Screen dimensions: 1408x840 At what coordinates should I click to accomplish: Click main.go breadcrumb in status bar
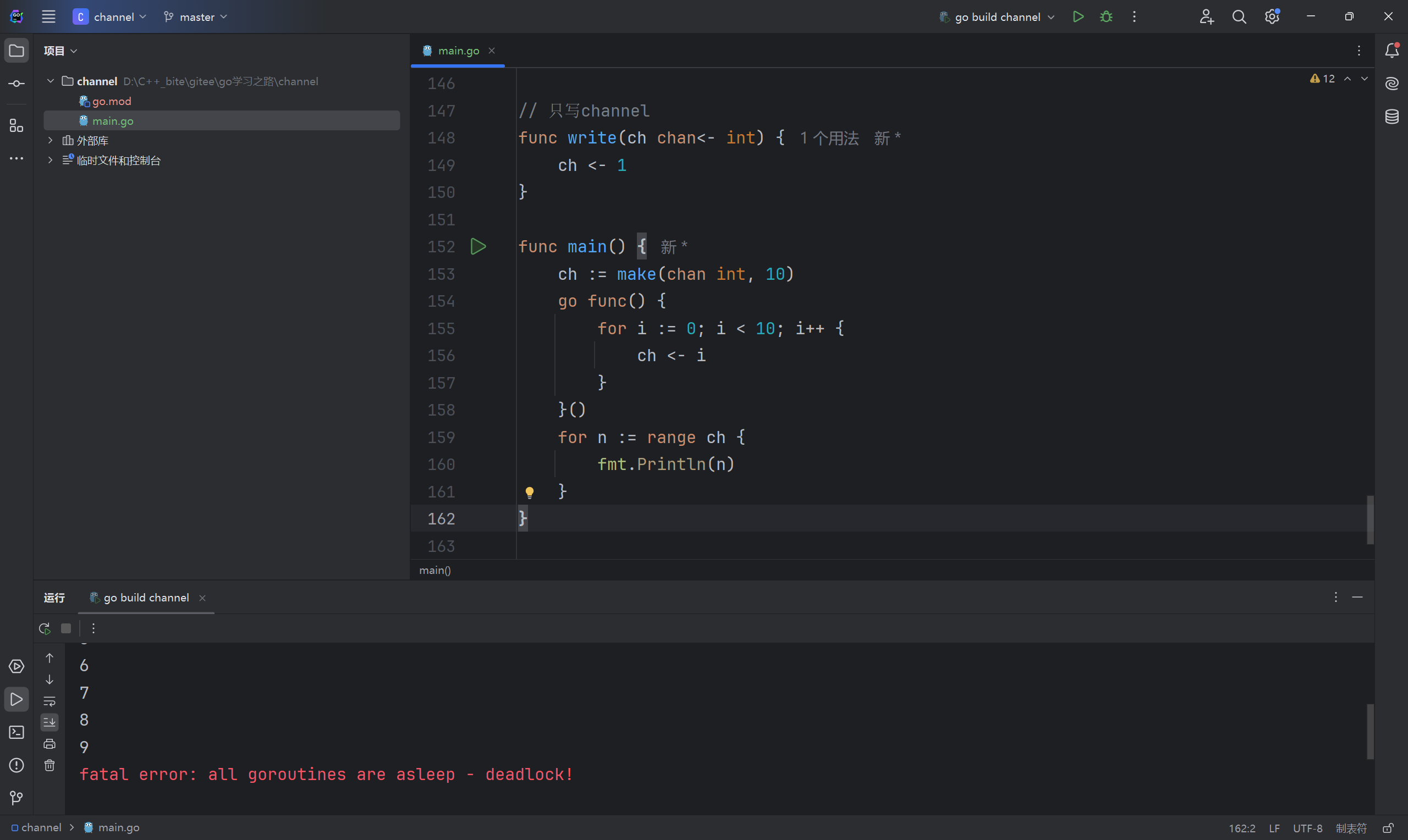coord(112,828)
